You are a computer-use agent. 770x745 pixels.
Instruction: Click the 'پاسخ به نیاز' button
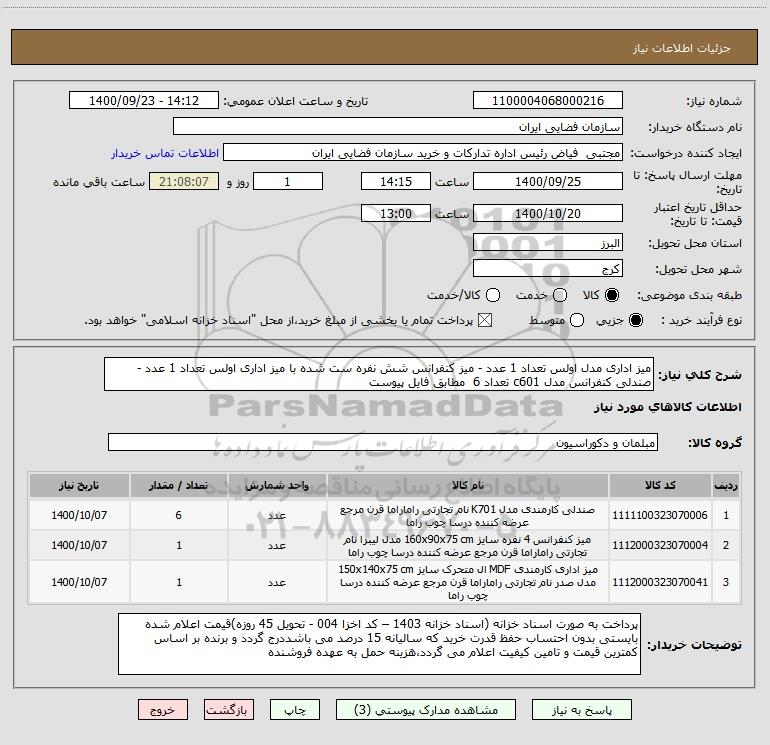pos(581,710)
